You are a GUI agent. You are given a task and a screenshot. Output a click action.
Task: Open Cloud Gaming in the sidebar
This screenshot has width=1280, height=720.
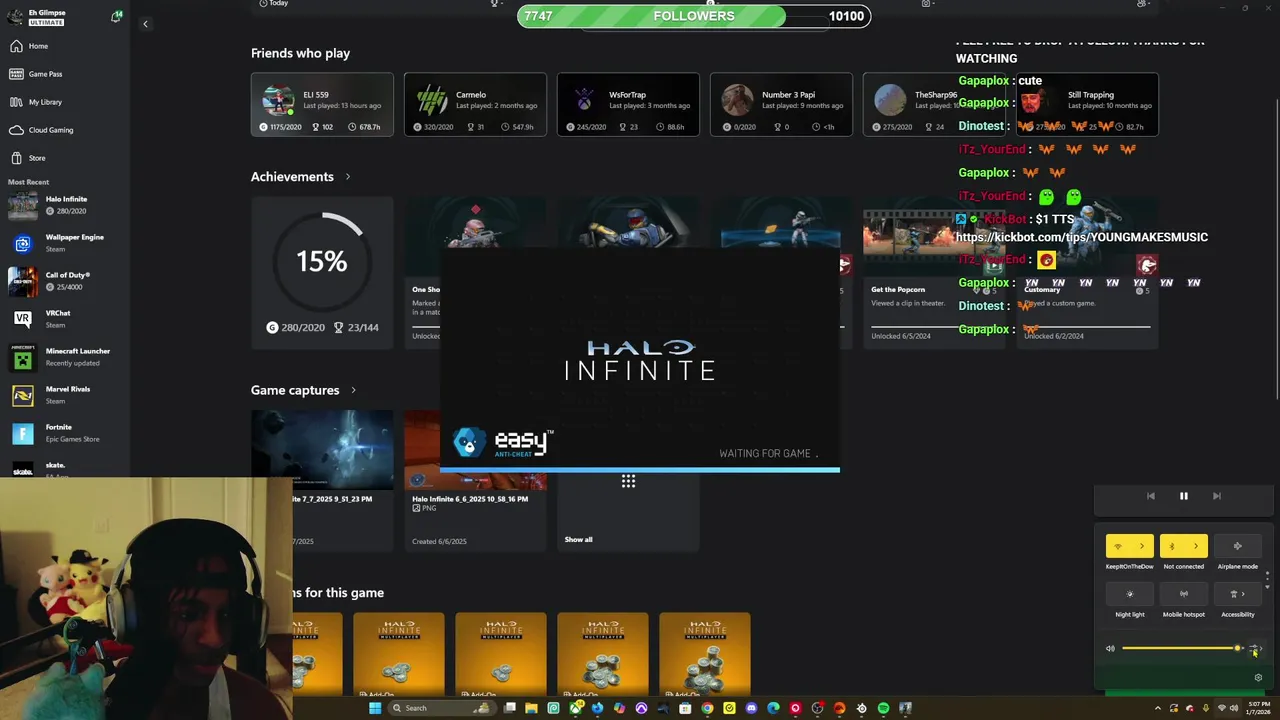(x=65, y=130)
